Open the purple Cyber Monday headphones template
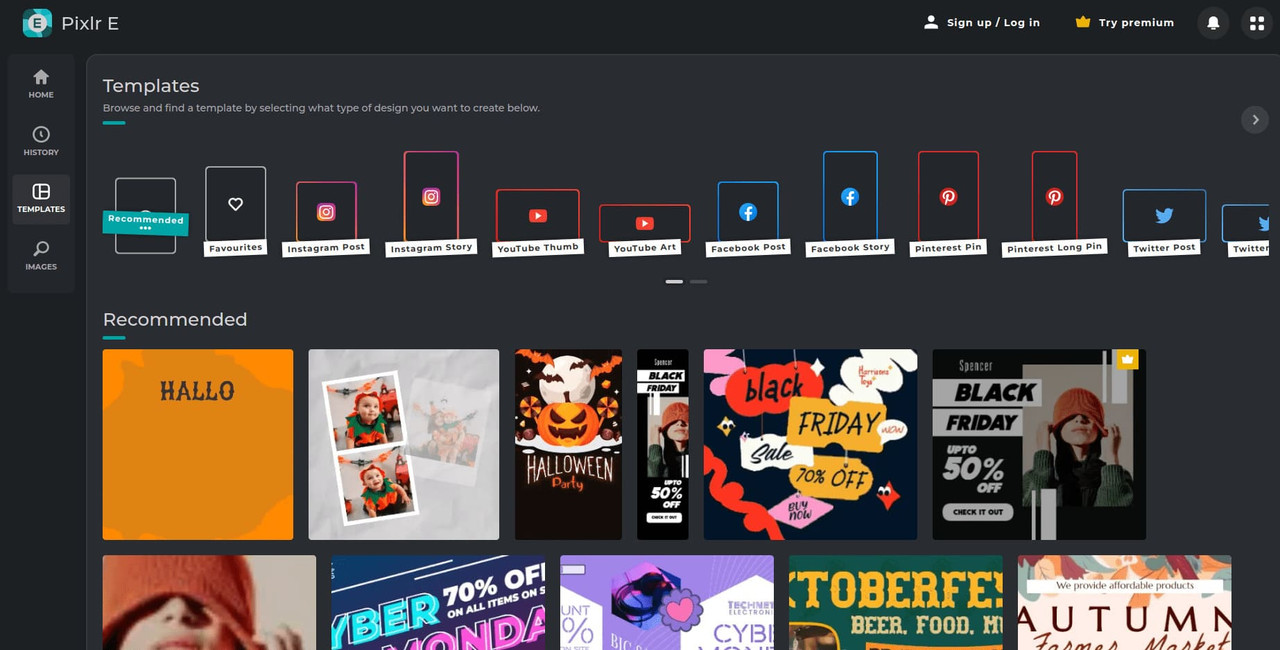Screen dimensions: 1280x650 click(667, 603)
